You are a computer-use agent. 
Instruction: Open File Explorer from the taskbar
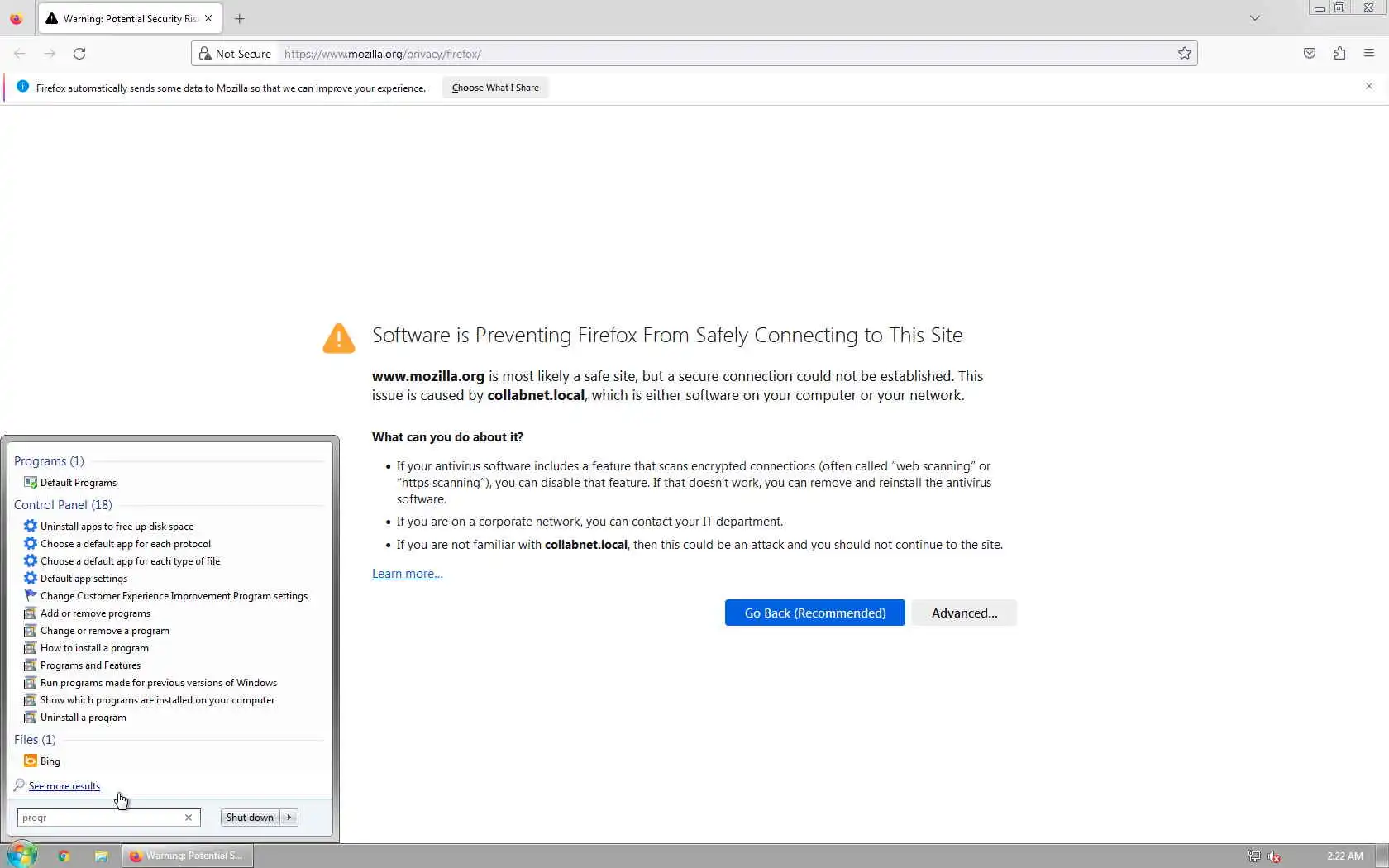point(101,856)
